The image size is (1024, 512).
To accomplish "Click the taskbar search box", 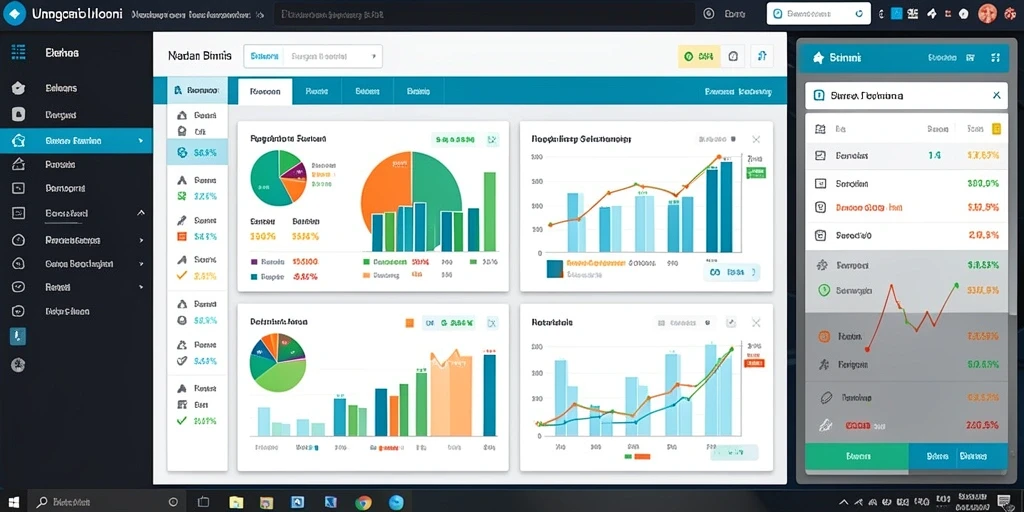I will 108,502.
